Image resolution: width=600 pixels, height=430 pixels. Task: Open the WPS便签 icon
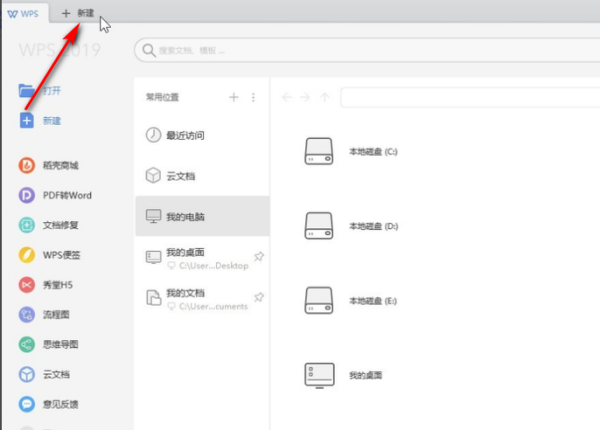coord(27,255)
